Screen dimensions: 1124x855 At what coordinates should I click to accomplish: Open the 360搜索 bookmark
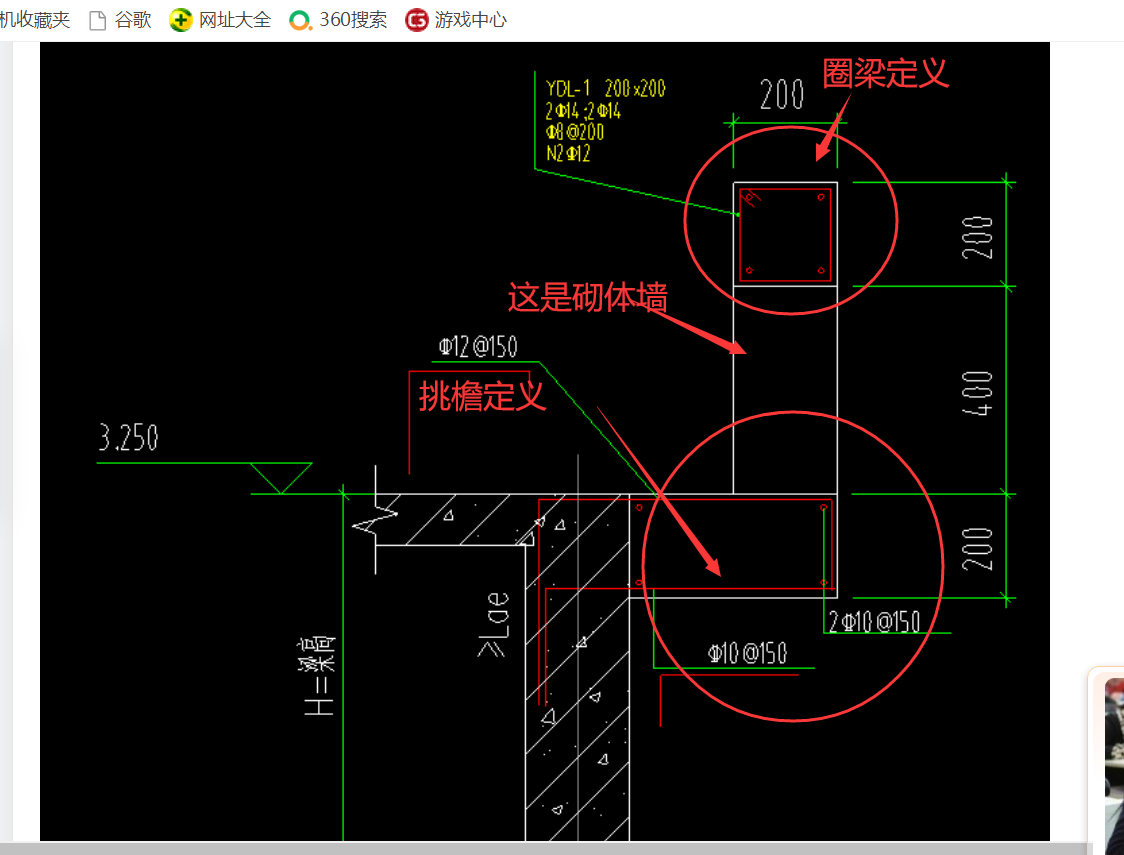point(338,20)
